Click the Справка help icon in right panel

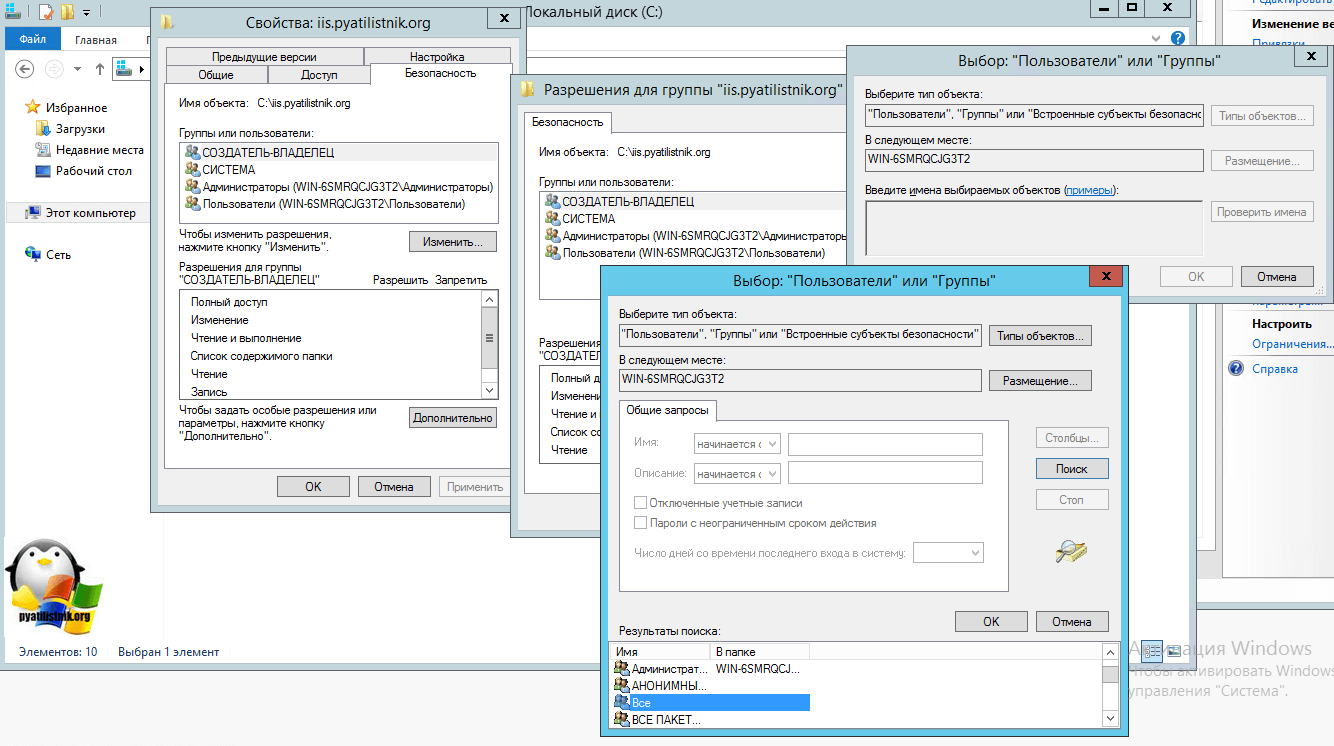(x=1235, y=369)
